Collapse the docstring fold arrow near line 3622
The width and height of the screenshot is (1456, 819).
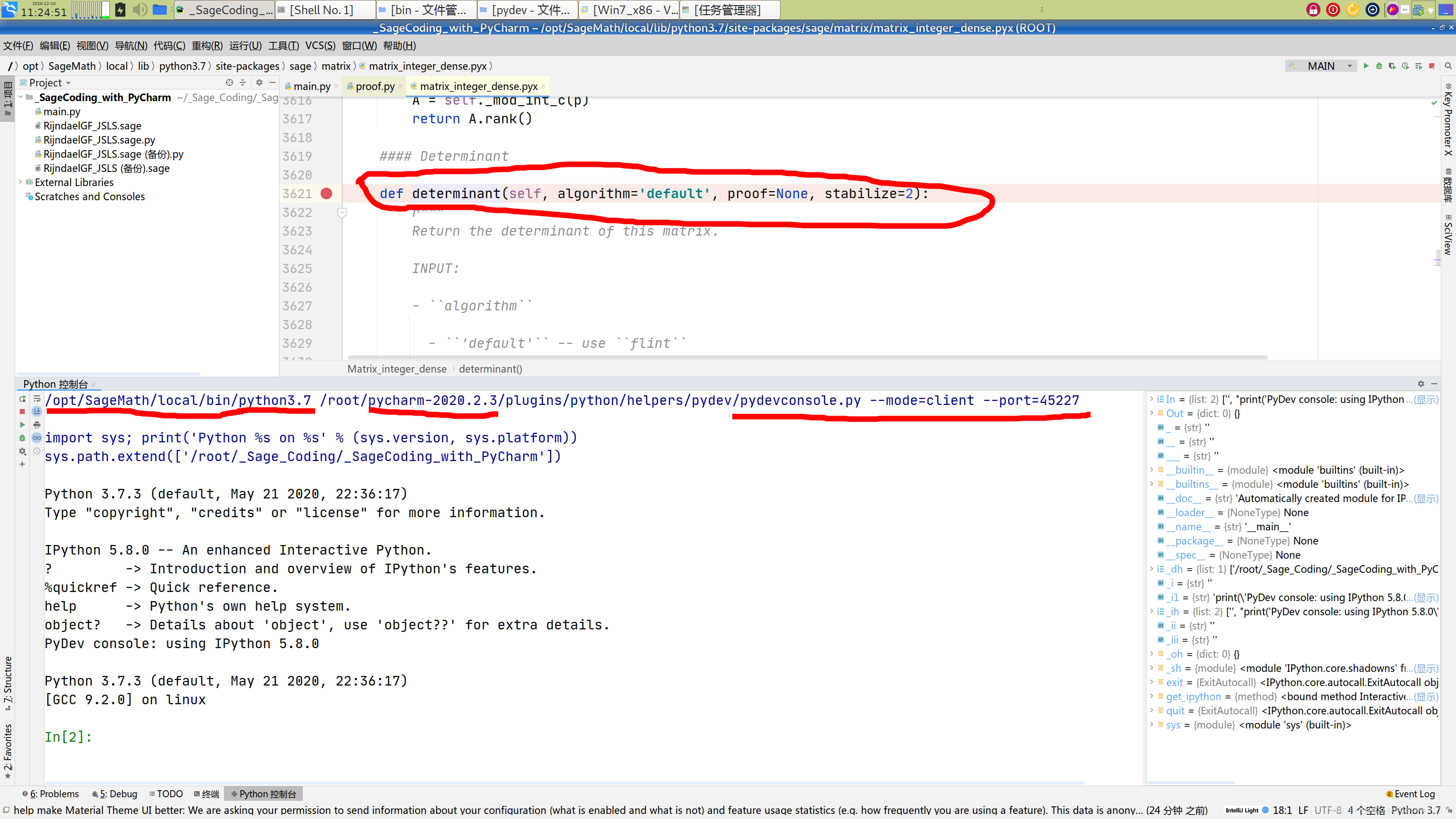(x=343, y=212)
